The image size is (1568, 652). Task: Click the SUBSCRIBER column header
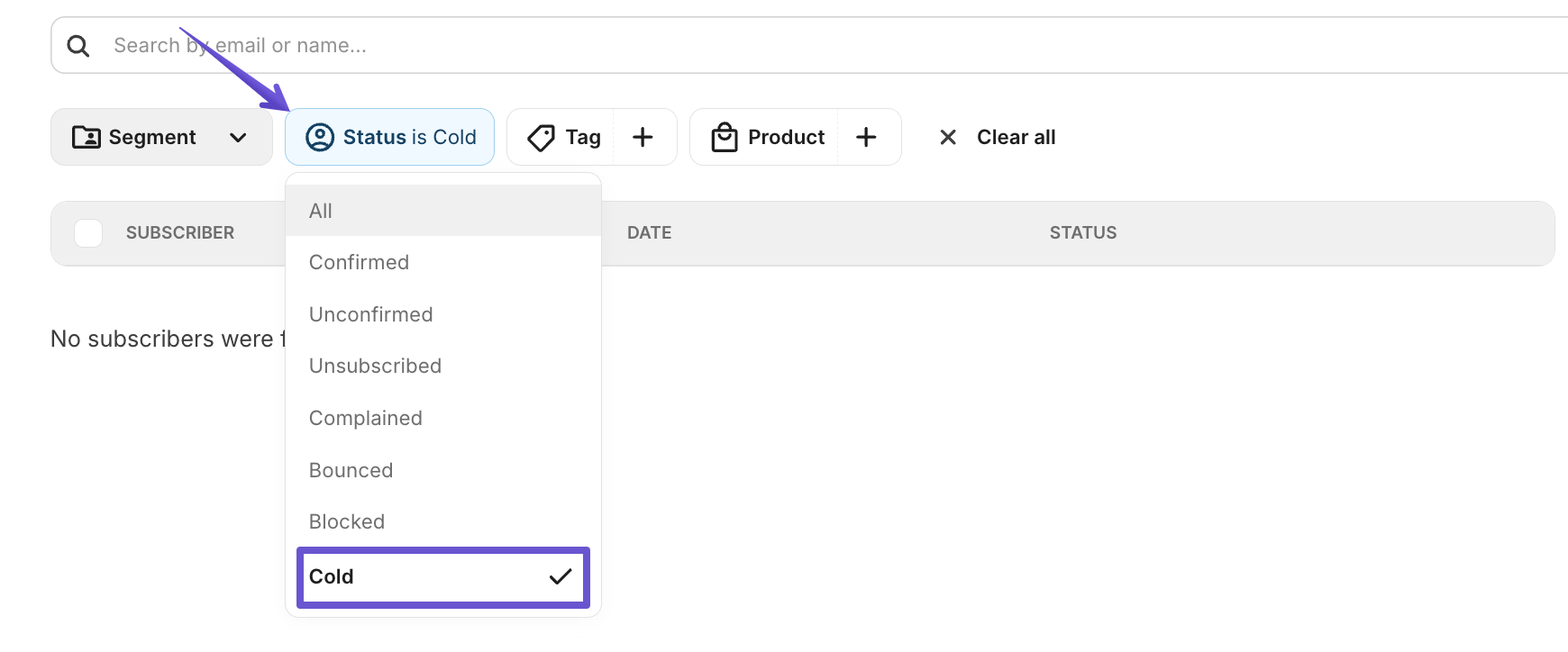180,233
